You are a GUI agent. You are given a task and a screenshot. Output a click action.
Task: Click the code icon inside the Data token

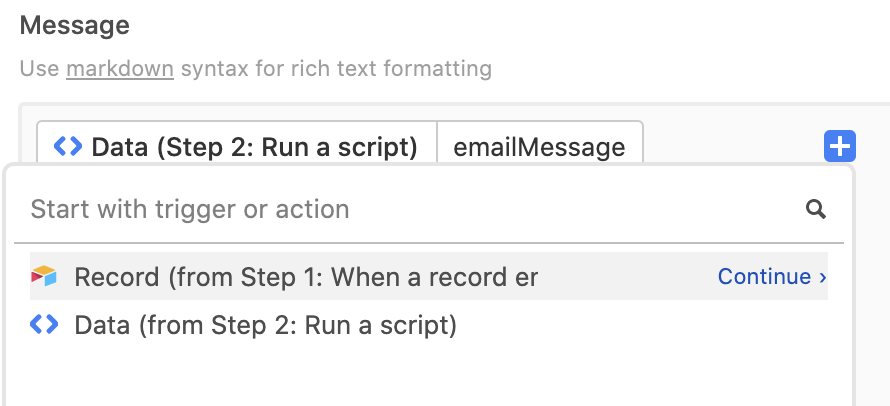[x=68, y=147]
